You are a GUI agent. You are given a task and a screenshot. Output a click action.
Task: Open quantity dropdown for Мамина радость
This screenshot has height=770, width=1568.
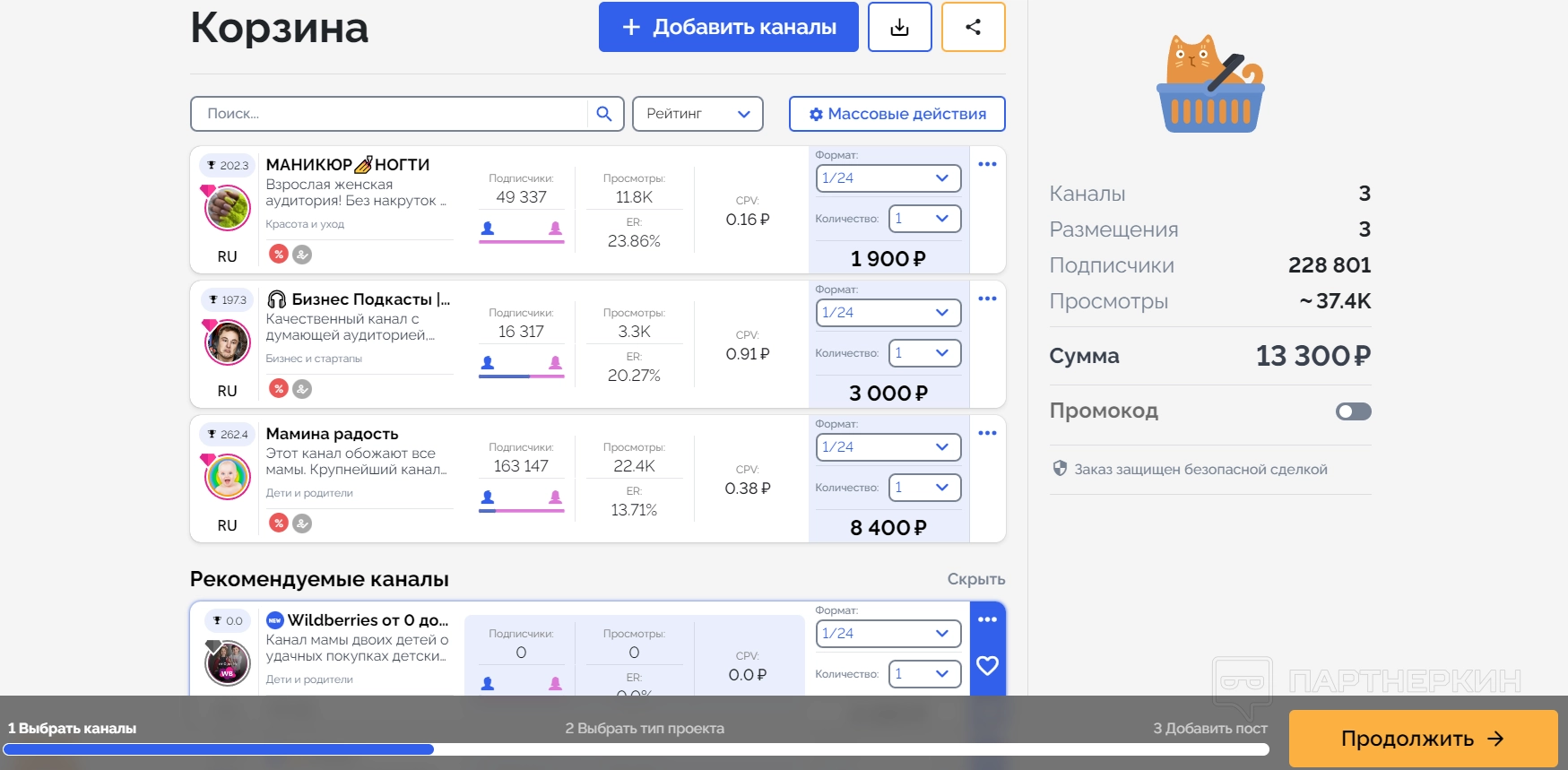(x=924, y=488)
